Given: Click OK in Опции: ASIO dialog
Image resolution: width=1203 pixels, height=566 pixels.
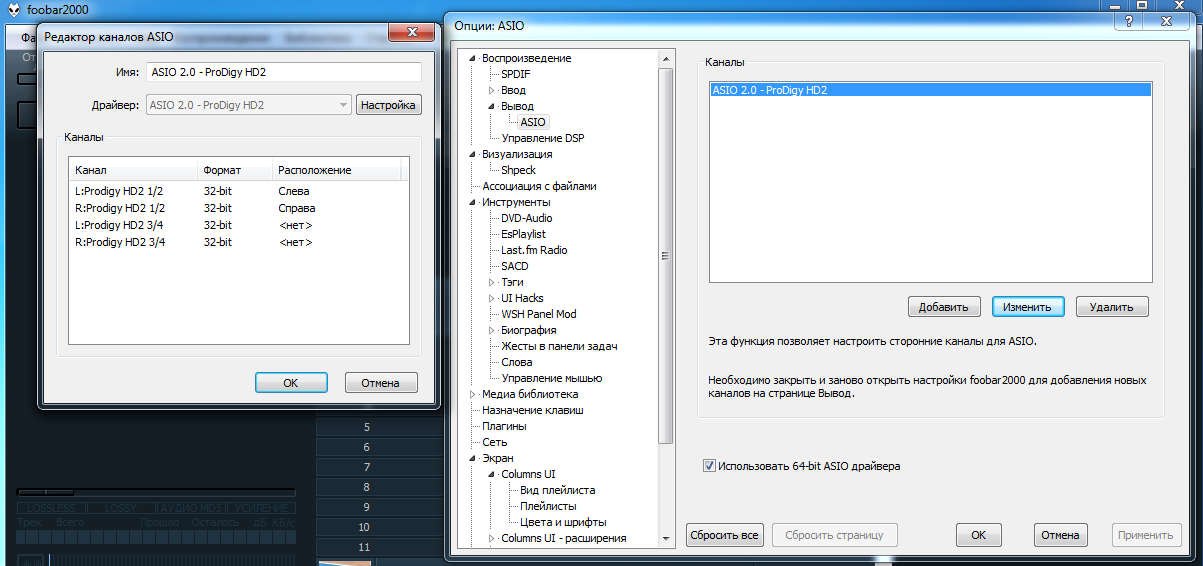Looking at the screenshot, I should click(x=978, y=535).
